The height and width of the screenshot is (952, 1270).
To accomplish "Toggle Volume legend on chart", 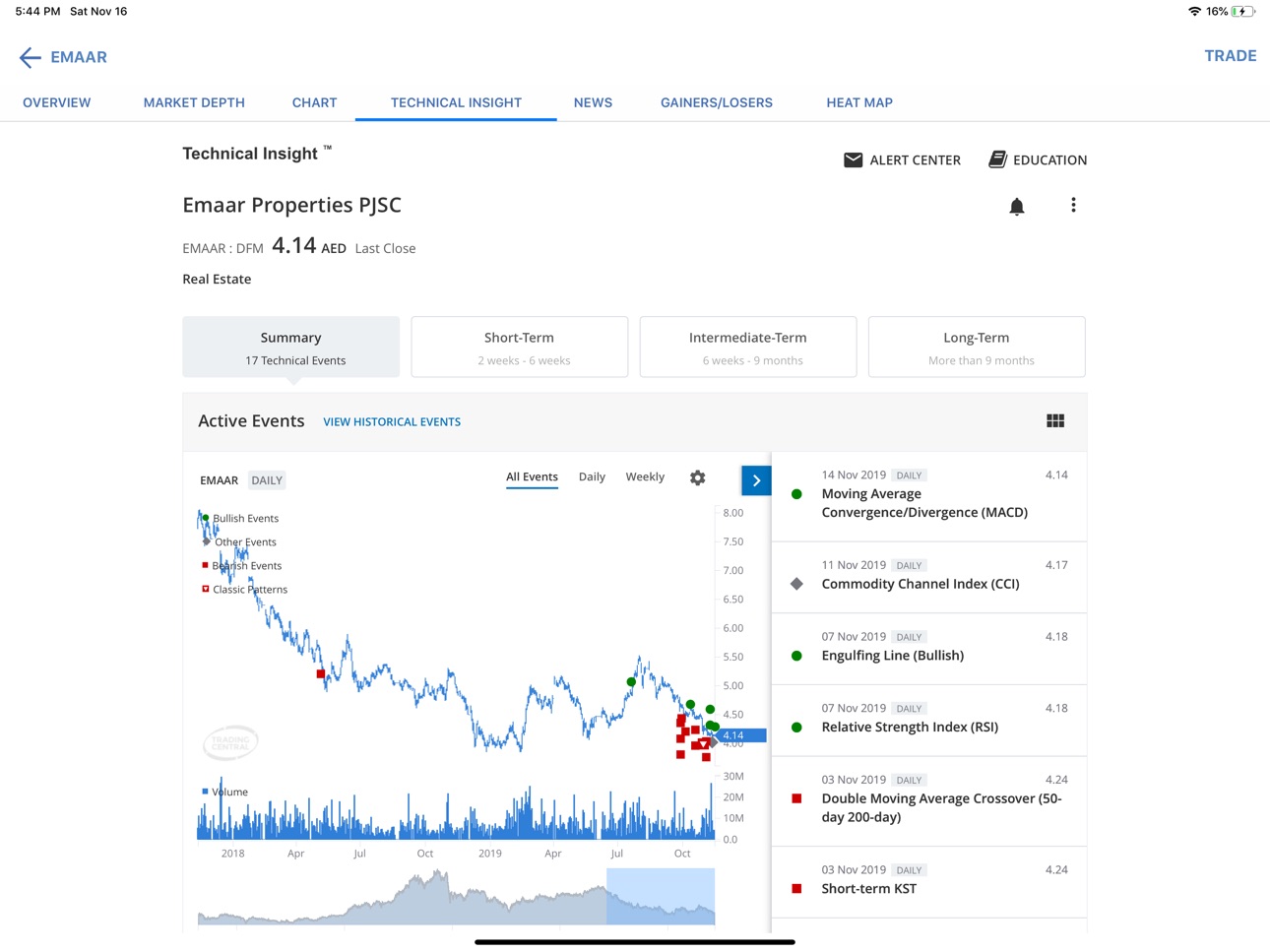I will pos(224,792).
